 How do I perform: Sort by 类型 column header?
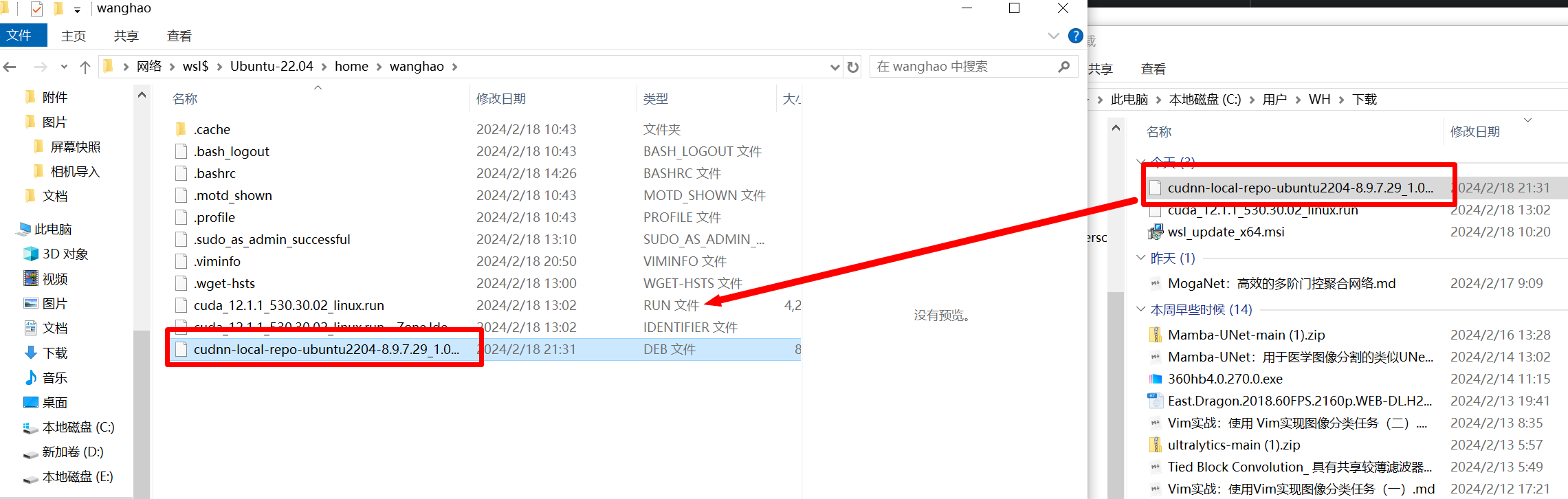[656, 99]
